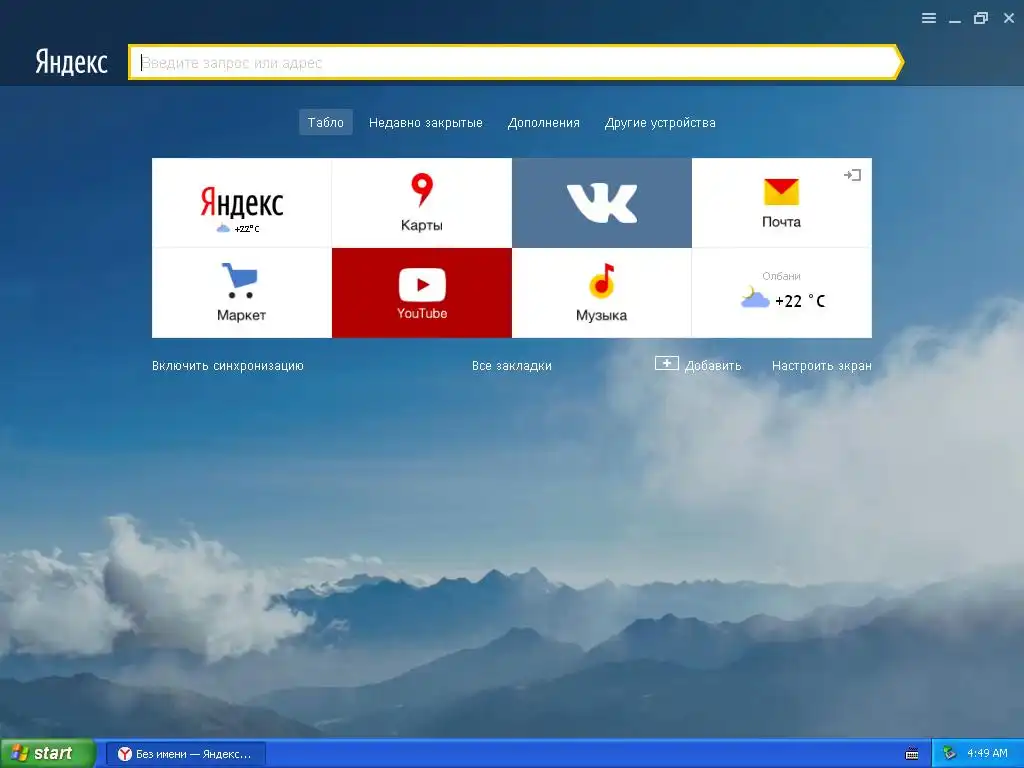The width and height of the screenshot is (1024, 768).
Task: Focus the search and address field
Action: point(515,63)
